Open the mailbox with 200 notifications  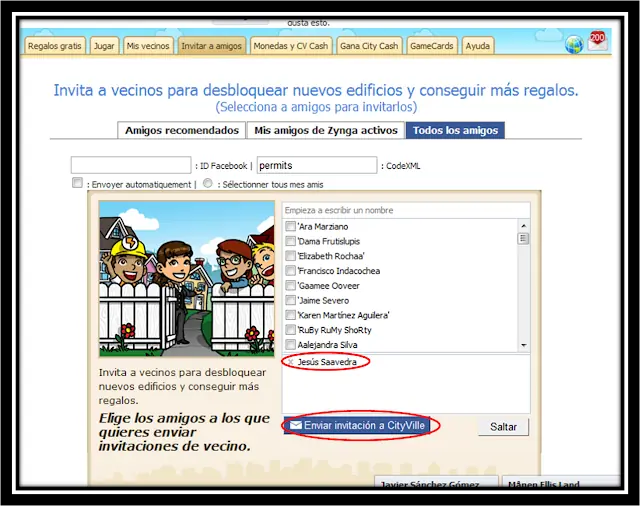click(598, 42)
